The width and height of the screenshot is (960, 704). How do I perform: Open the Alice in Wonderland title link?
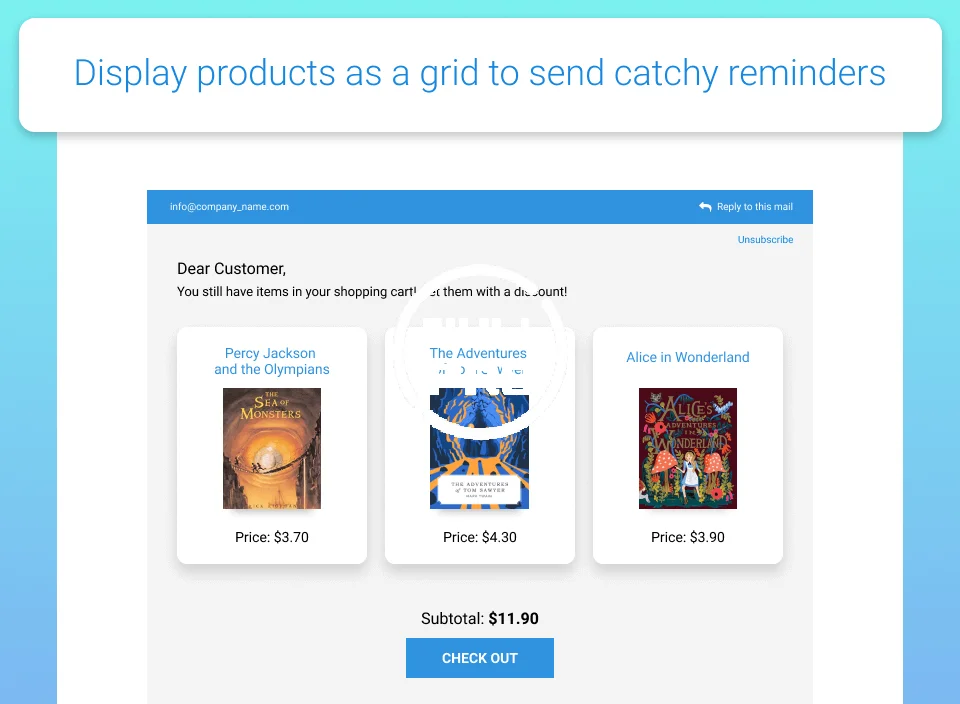[x=688, y=357]
